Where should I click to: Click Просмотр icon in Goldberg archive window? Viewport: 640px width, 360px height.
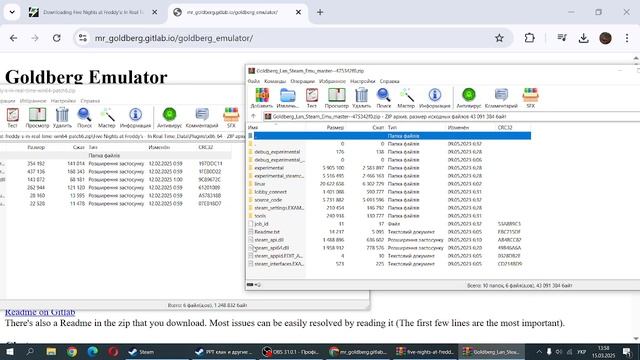click(x=337, y=98)
